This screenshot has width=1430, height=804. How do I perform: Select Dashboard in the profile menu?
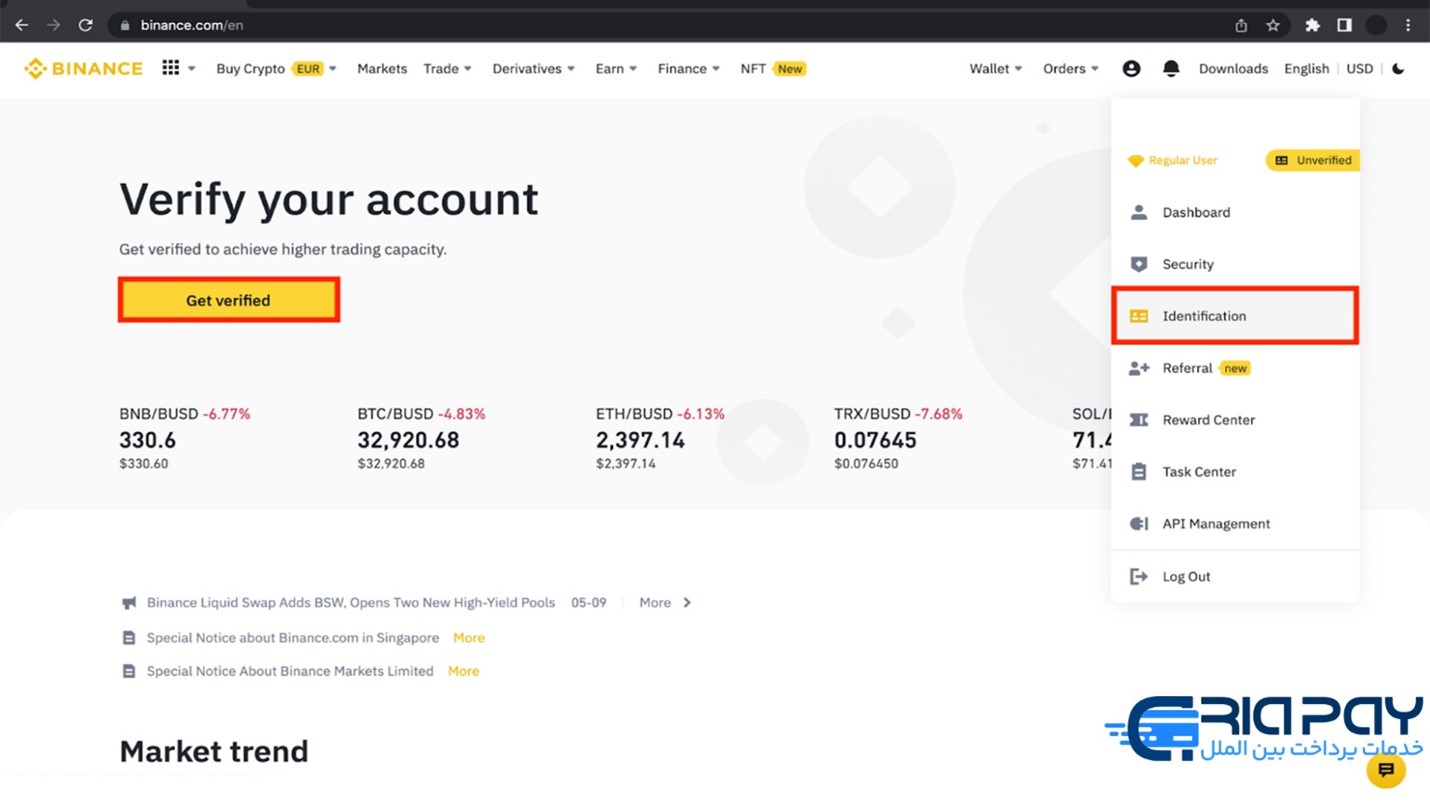click(x=1235, y=212)
